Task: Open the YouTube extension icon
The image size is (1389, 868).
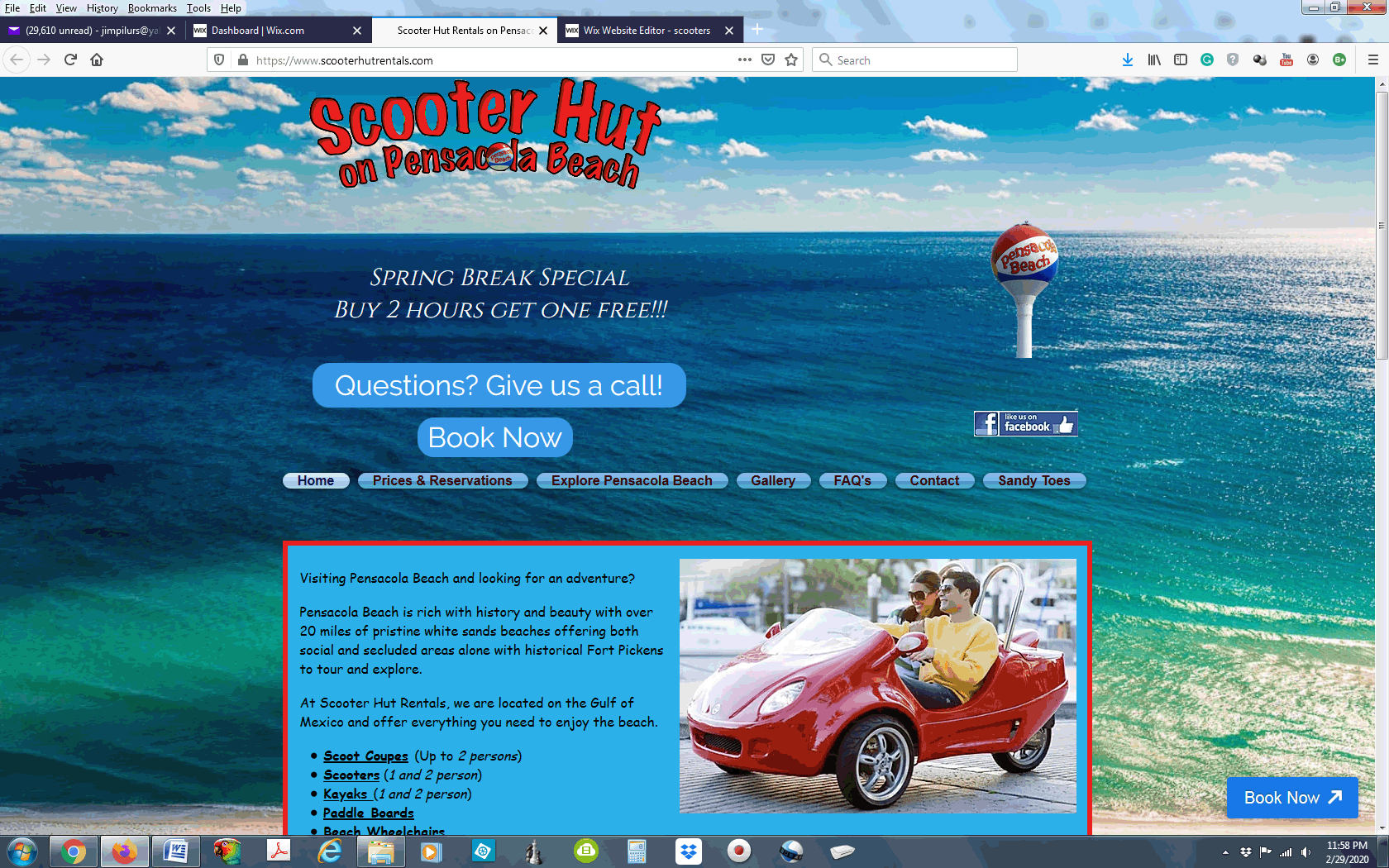Action: [x=1286, y=60]
